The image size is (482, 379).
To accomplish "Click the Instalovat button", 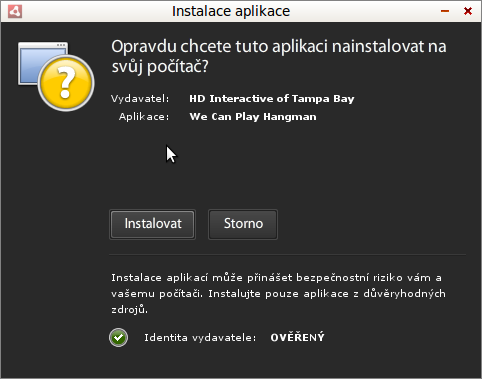I will click(152, 224).
